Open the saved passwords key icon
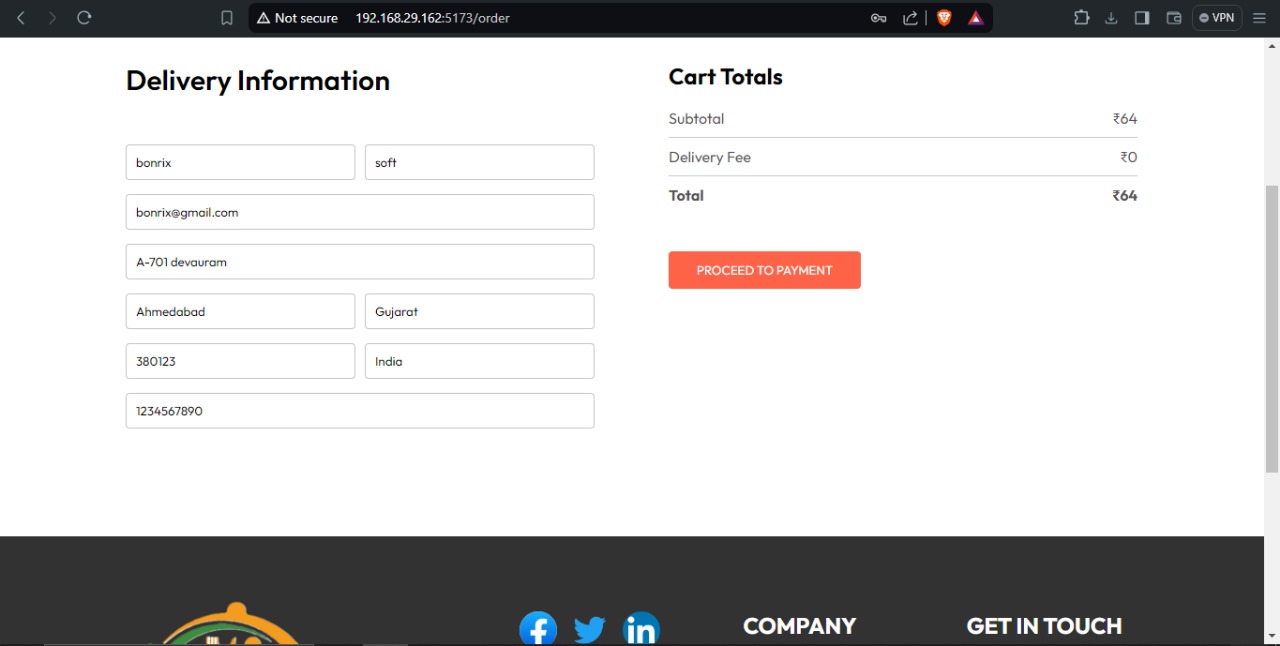Viewport: 1280px width, 646px height. tap(878, 18)
